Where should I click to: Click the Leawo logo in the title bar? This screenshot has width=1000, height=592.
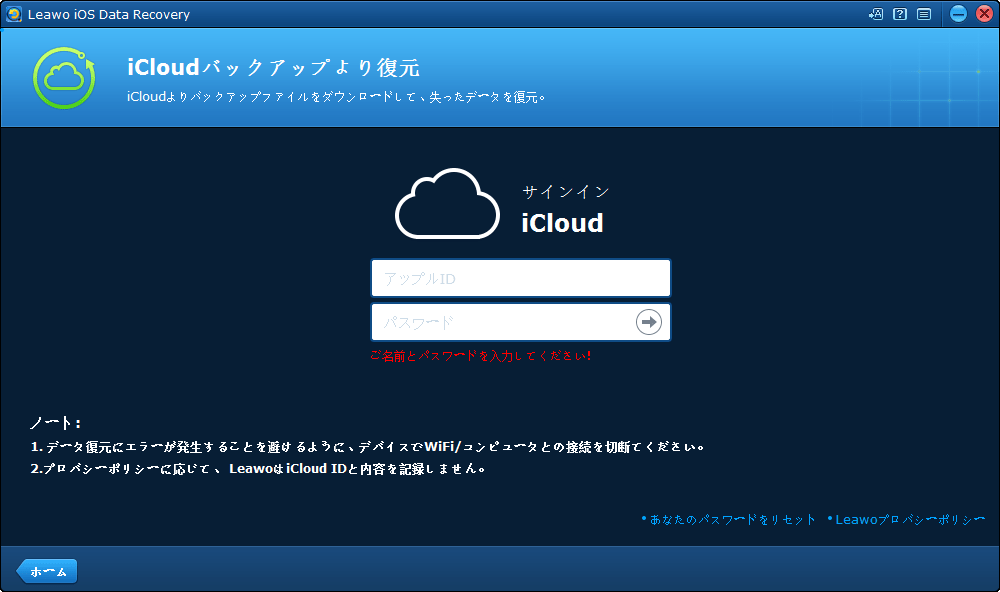point(12,14)
